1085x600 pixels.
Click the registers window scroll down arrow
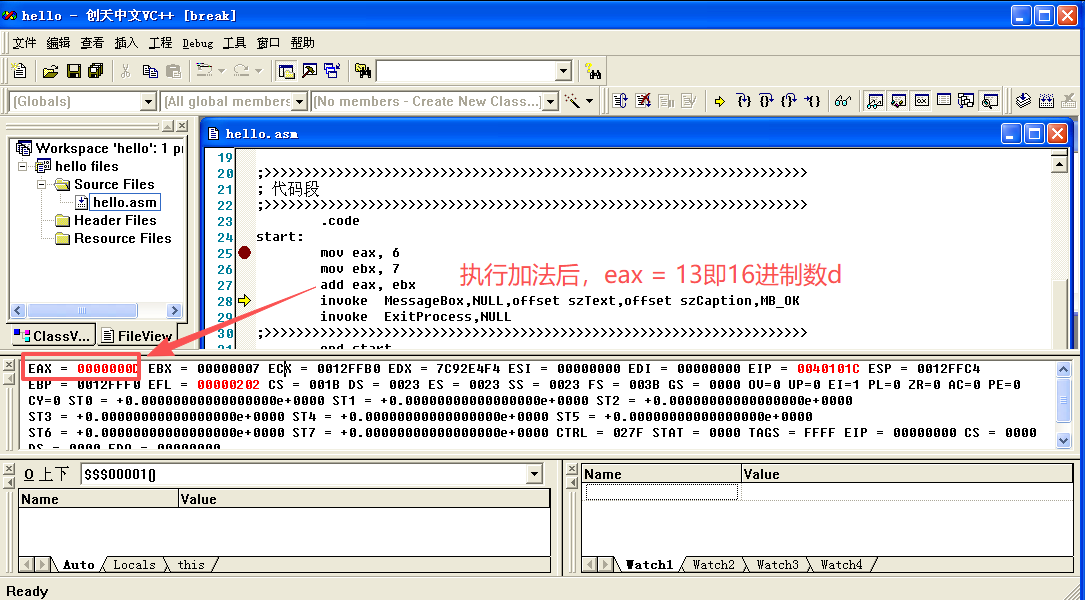[1064, 439]
